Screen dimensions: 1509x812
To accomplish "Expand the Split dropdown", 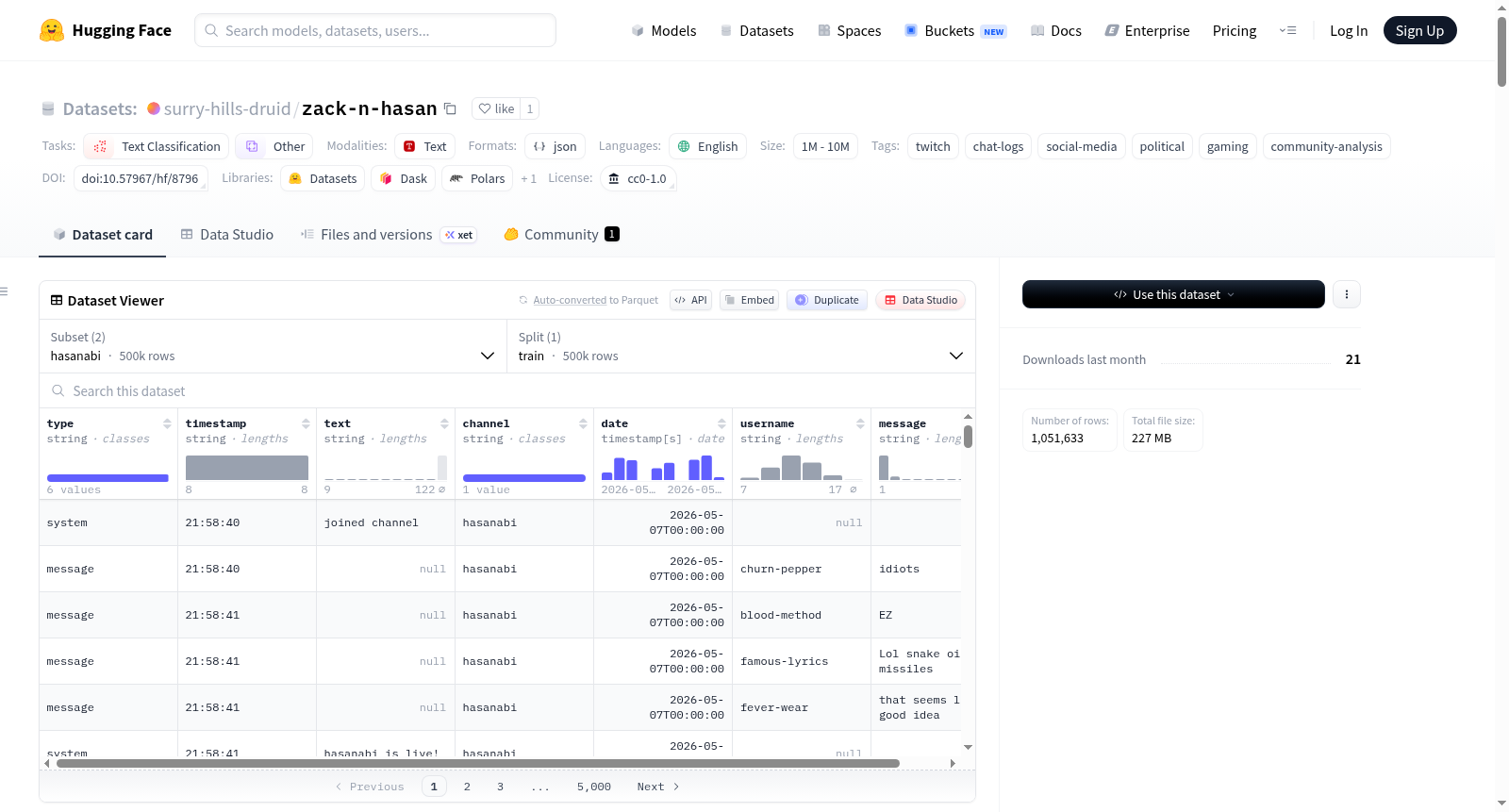I will click(x=741, y=346).
